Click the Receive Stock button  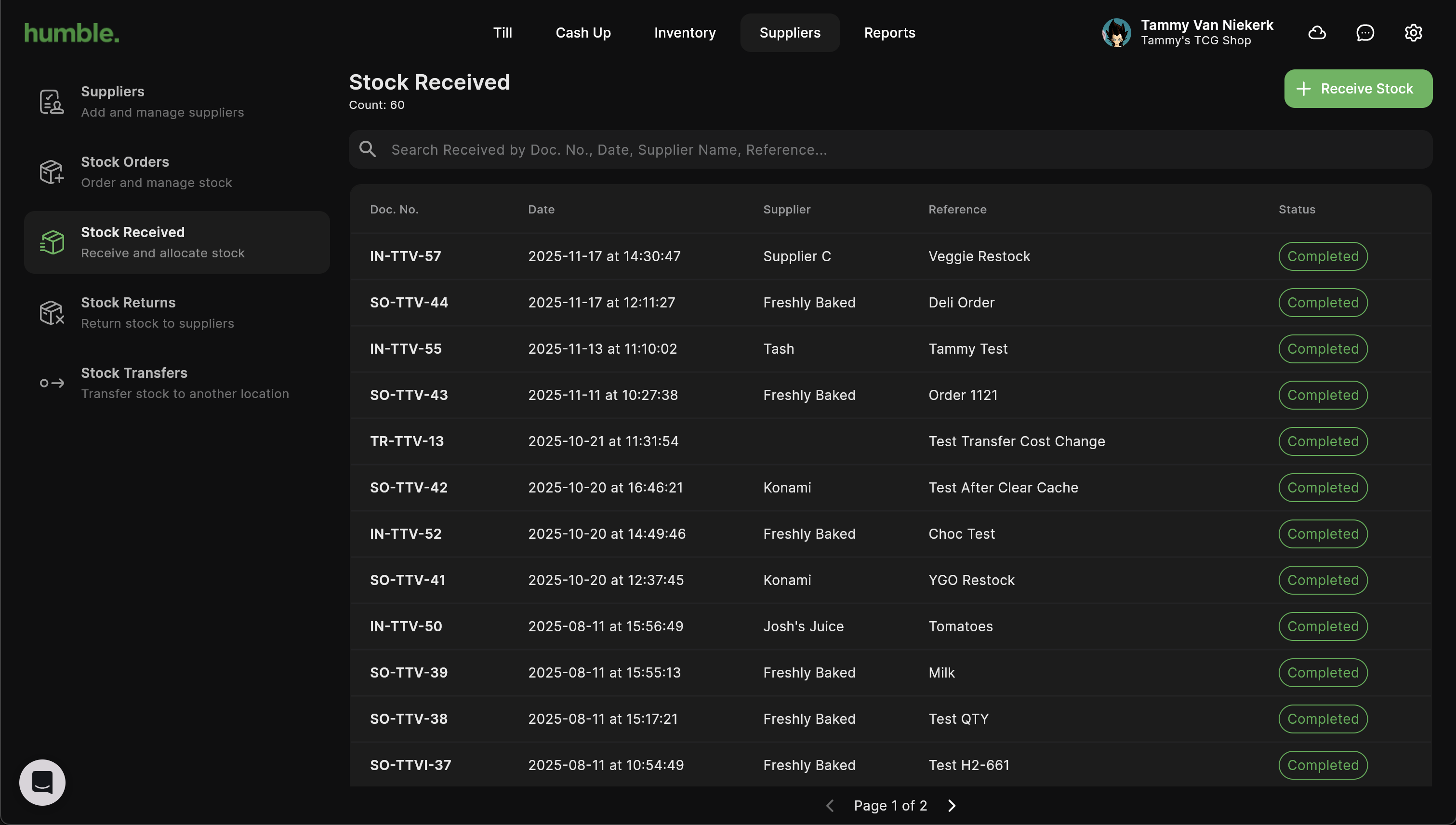coord(1358,88)
